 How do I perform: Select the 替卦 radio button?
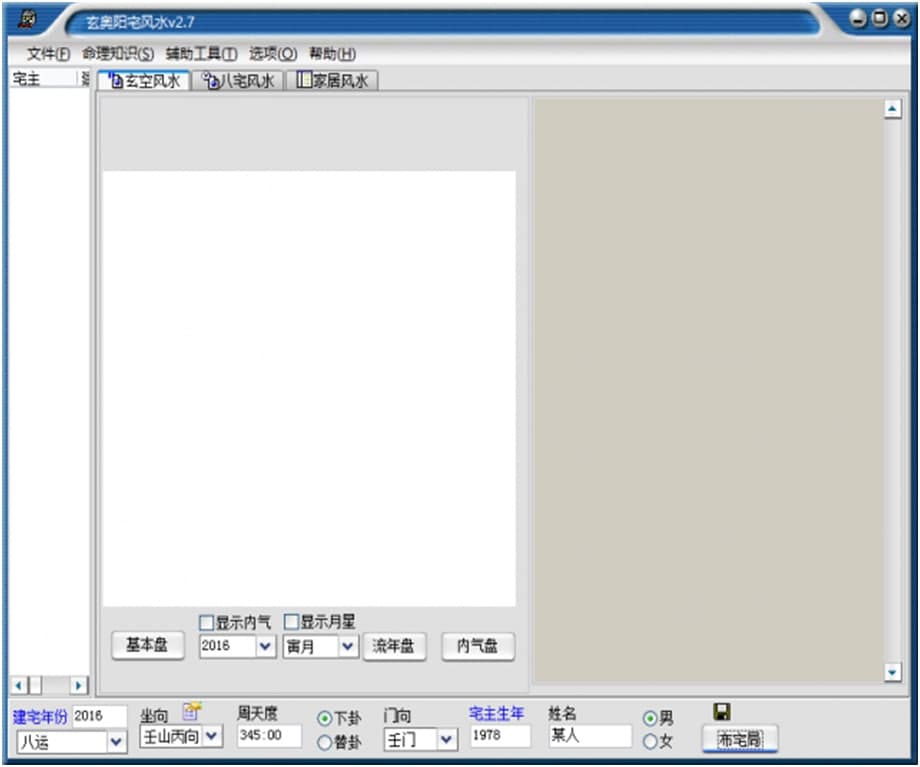click(x=324, y=742)
